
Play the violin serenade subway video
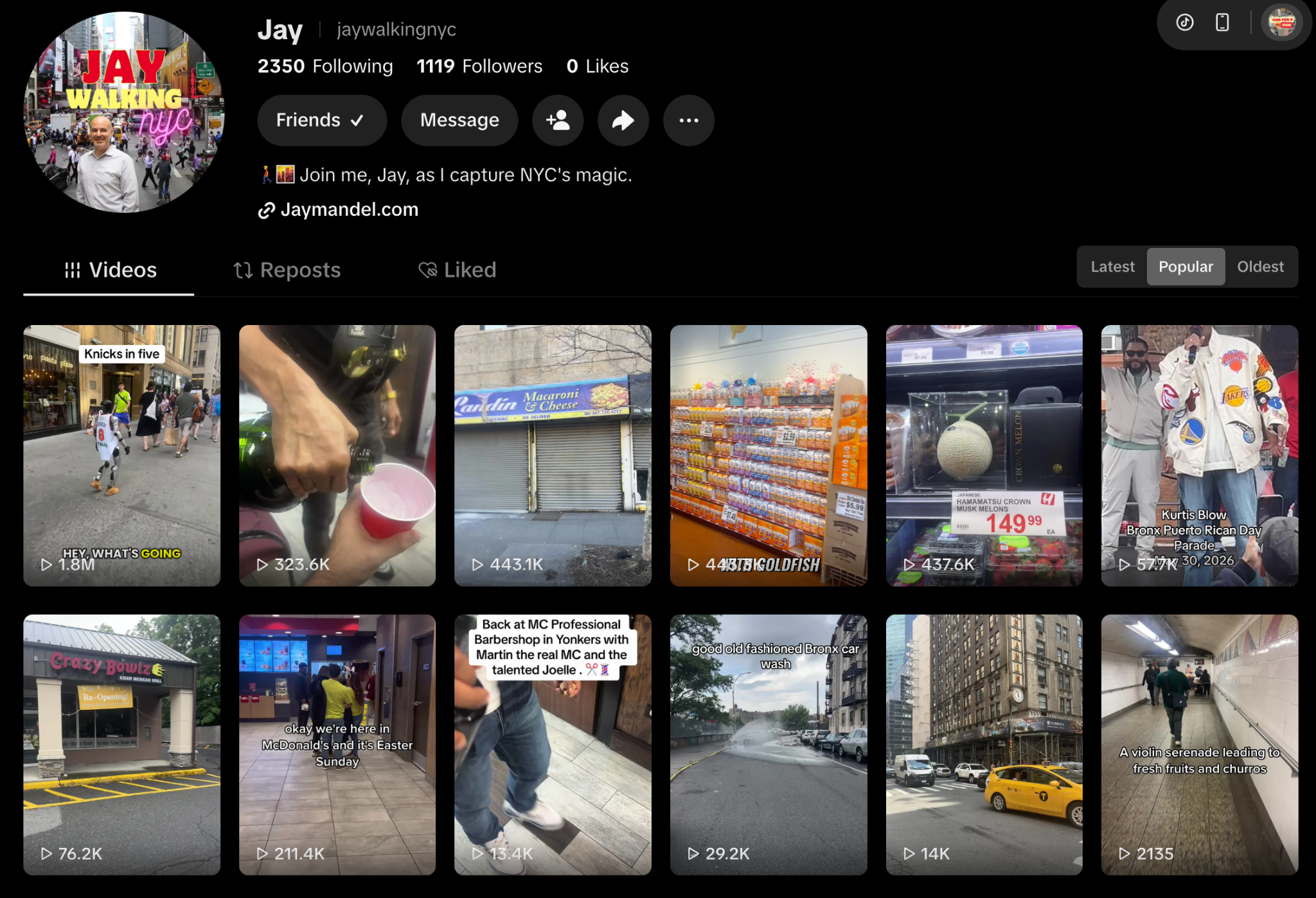pyautogui.click(x=1200, y=745)
